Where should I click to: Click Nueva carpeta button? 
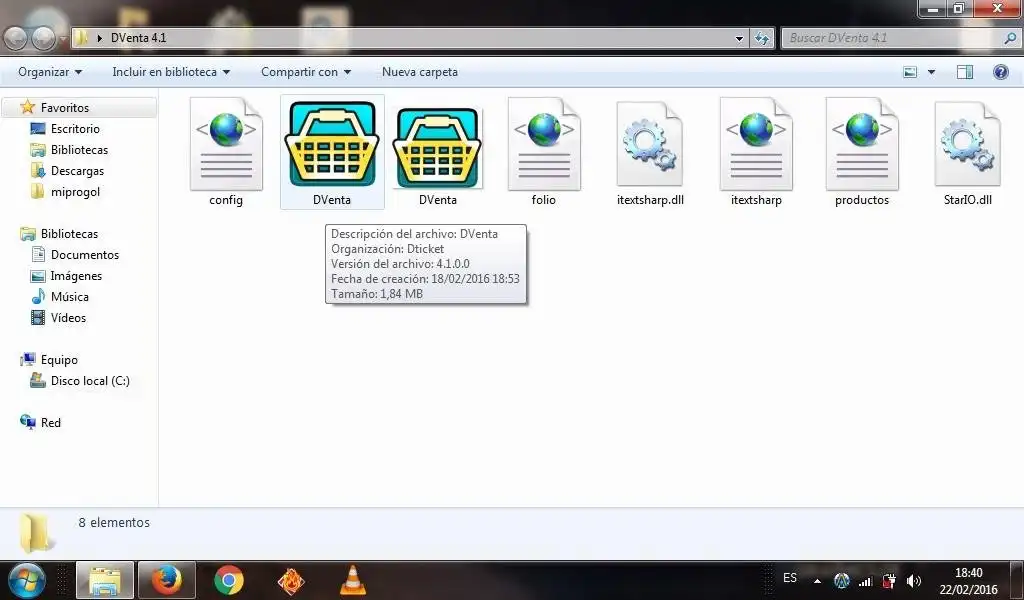[x=419, y=72]
